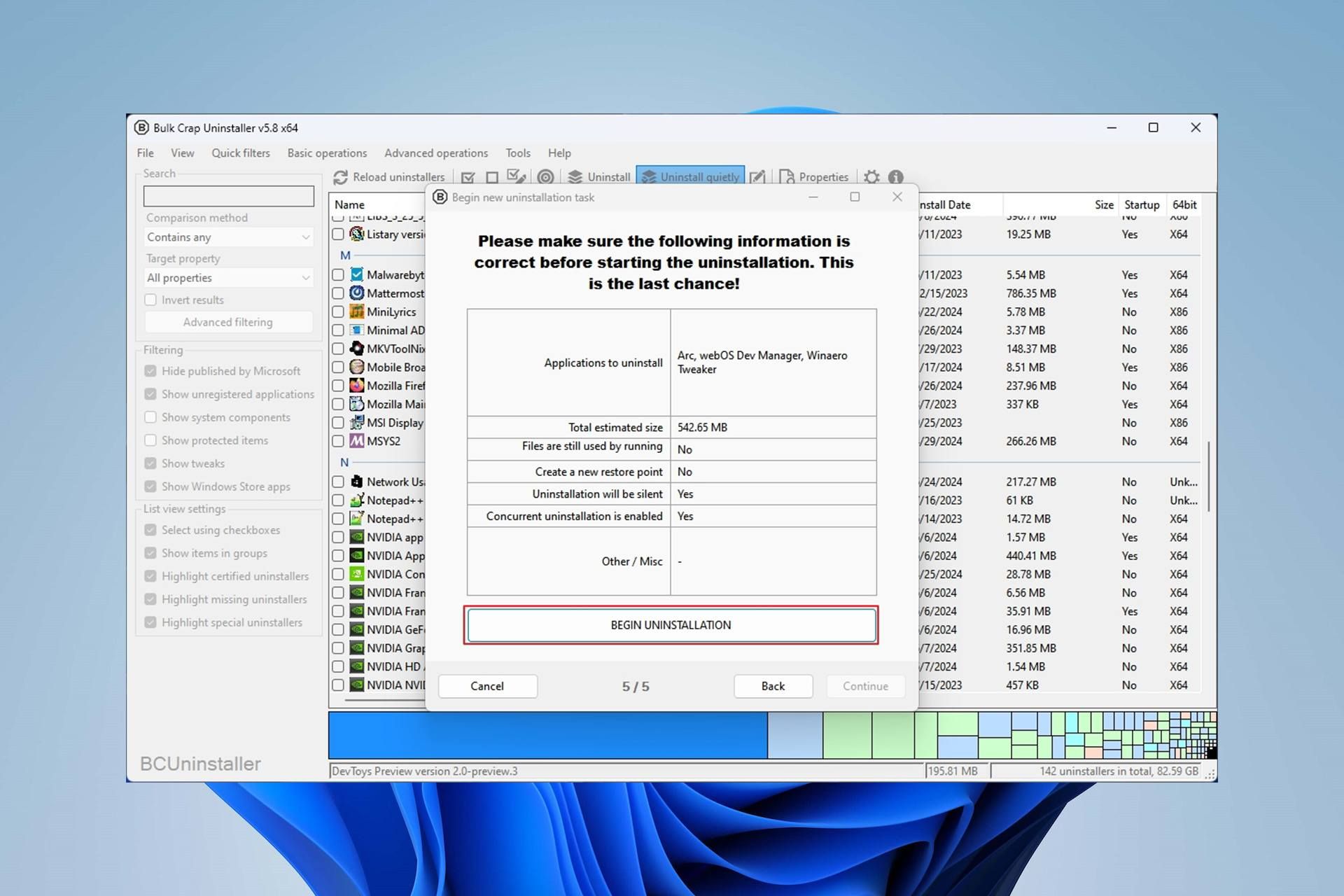Click the Uninstall quietly toolbar button
Image resolution: width=1344 pixels, height=896 pixels.
pyautogui.click(x=690, y=177)
